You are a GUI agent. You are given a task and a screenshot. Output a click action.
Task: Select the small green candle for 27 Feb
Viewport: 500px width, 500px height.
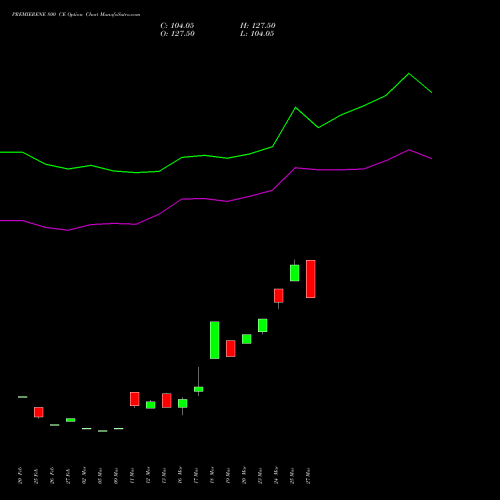[x=71, y=420]
